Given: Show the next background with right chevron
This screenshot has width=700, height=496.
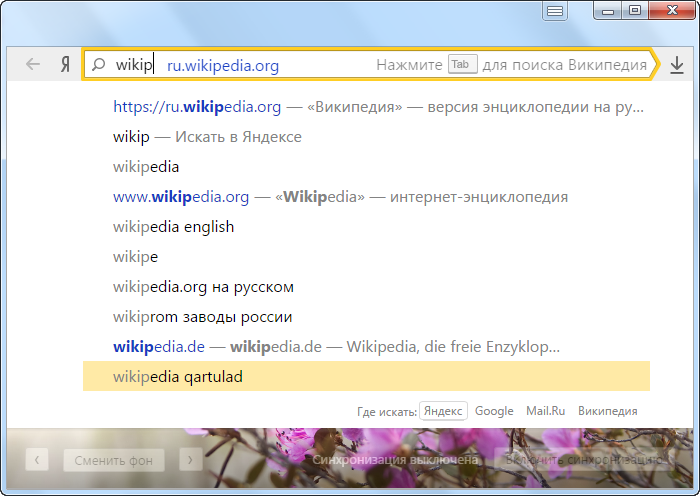Looking at the screenshot, I should click(191, 460).
